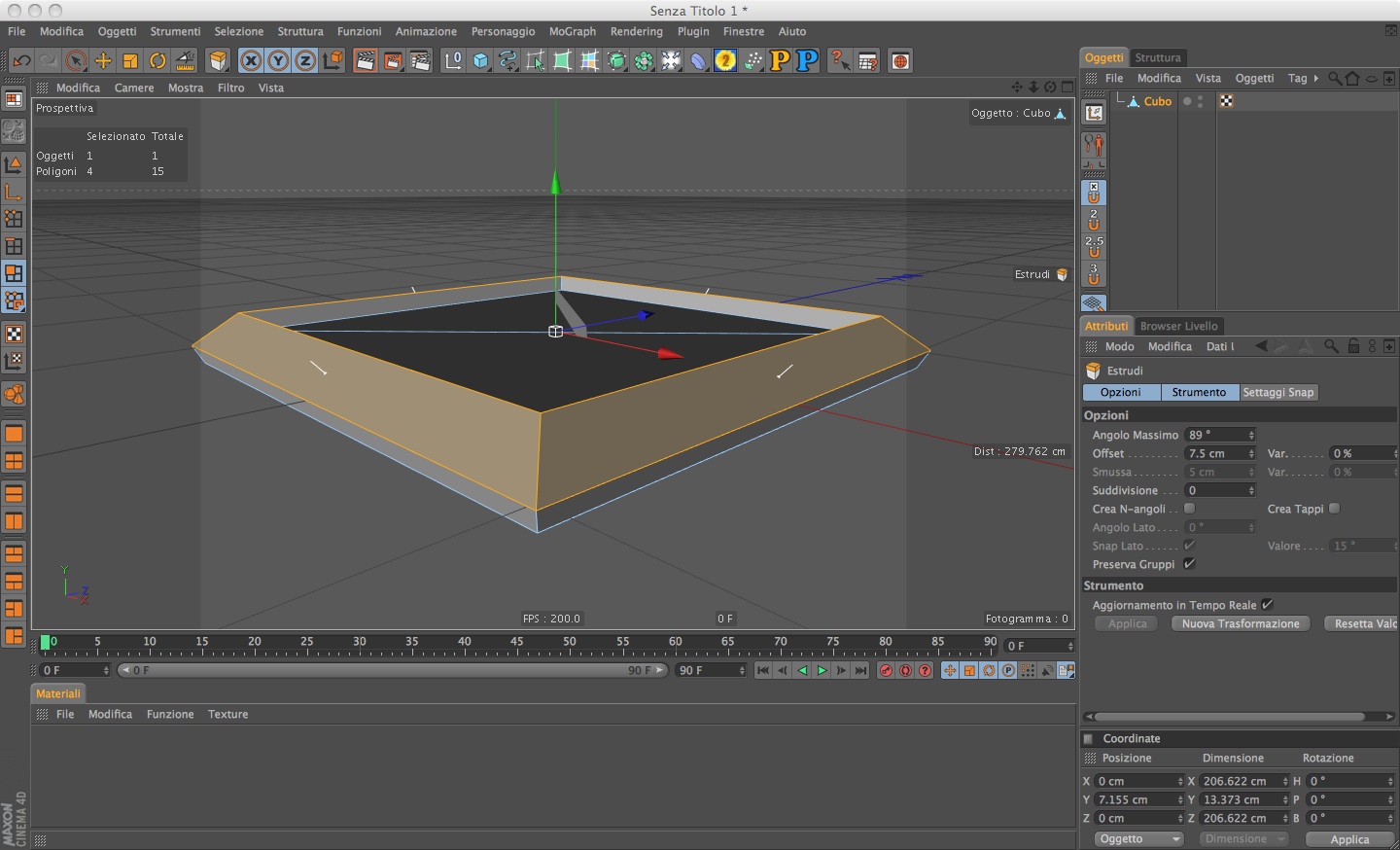This screenshot has height=850, width=1400.
Task: Click the Undo arrow icon
Action: [x=21, y=61]
